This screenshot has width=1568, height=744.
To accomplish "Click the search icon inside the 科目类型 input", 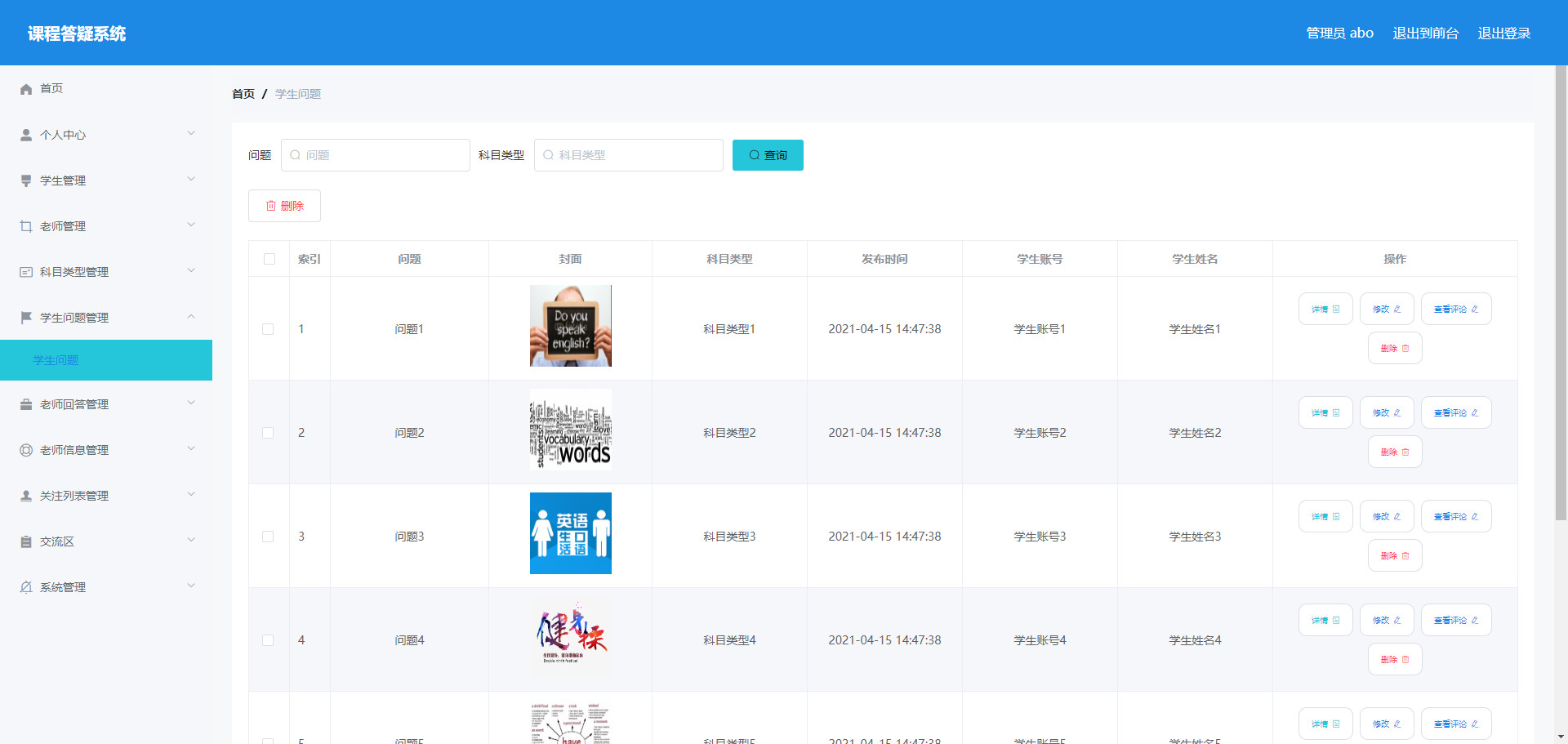I will pyautogui.click(x=549, y=155).
